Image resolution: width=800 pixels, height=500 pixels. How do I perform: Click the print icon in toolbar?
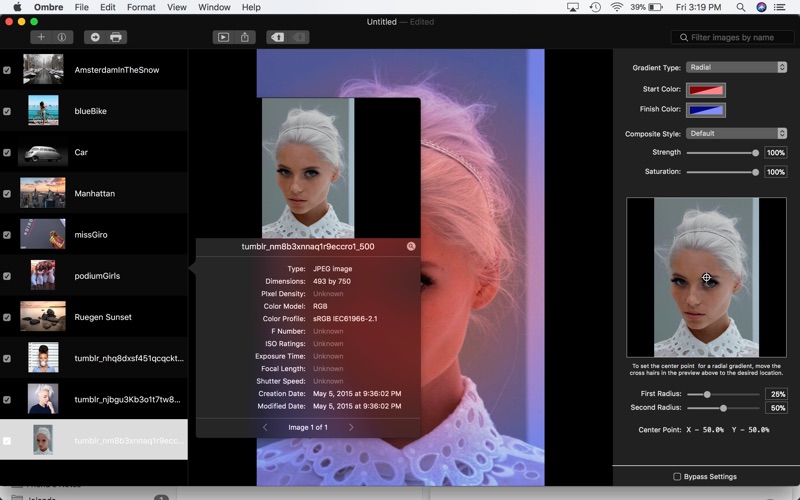(115, 37)
